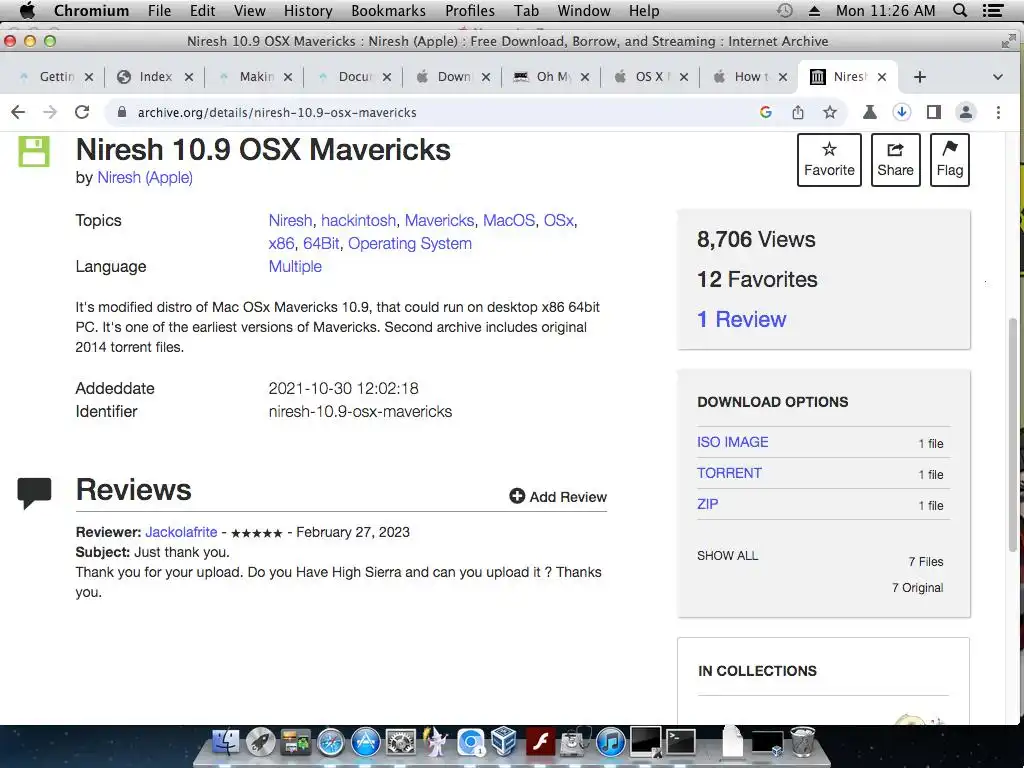Favorite this item on Internet Archive

pos(829,160)
